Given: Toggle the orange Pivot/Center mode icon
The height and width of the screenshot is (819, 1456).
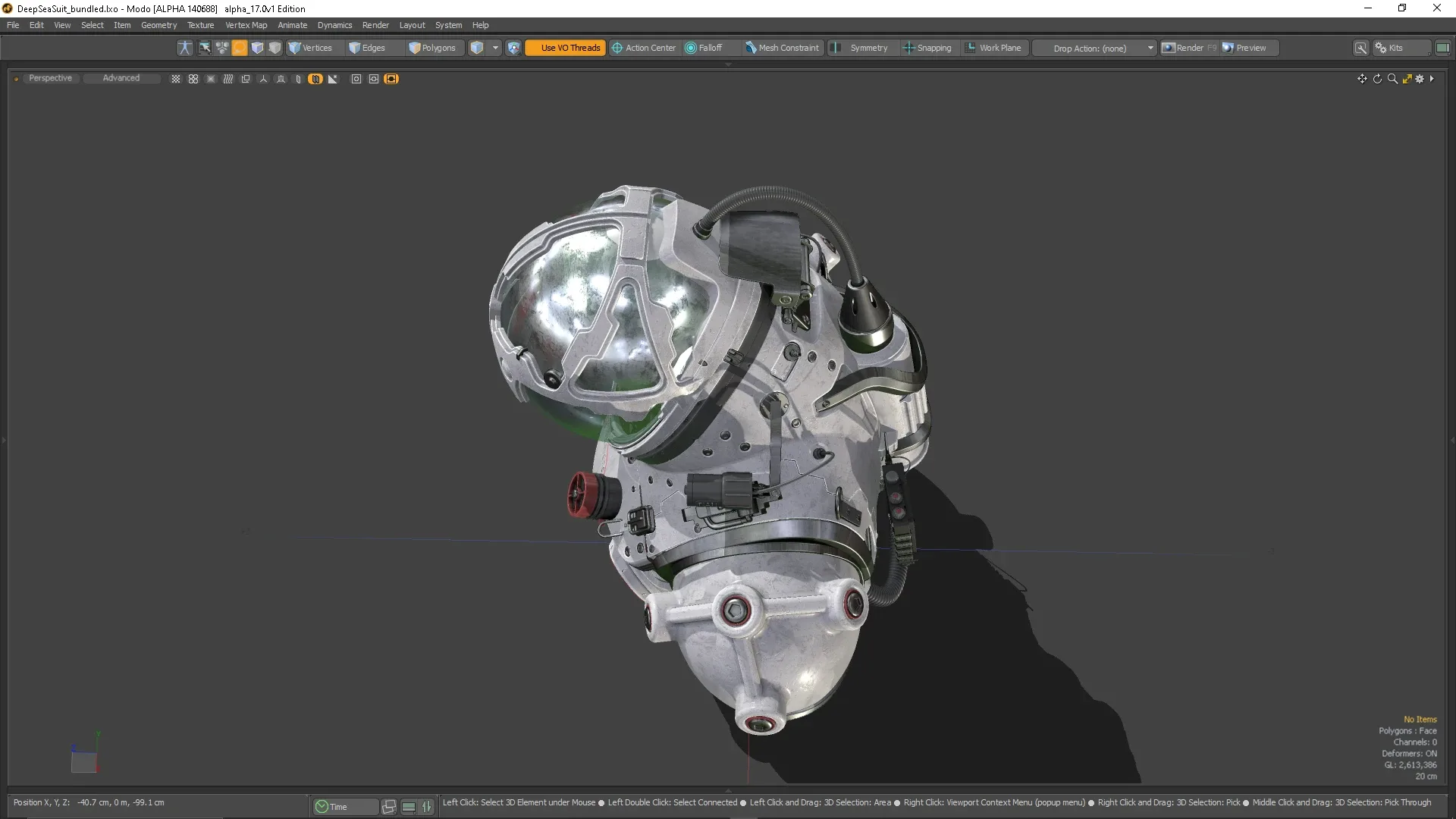Looking at the screenshot, I should [x=240, y=48].
